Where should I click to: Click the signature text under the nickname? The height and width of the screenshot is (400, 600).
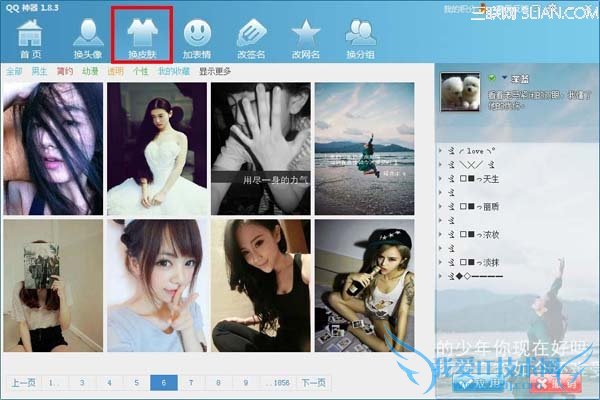[539, 100]
